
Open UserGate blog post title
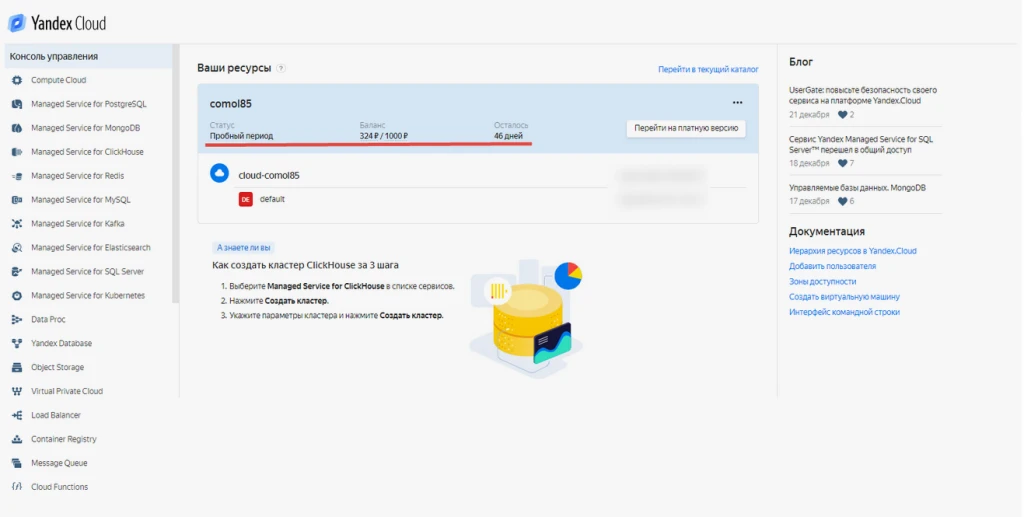pos(863,95)
